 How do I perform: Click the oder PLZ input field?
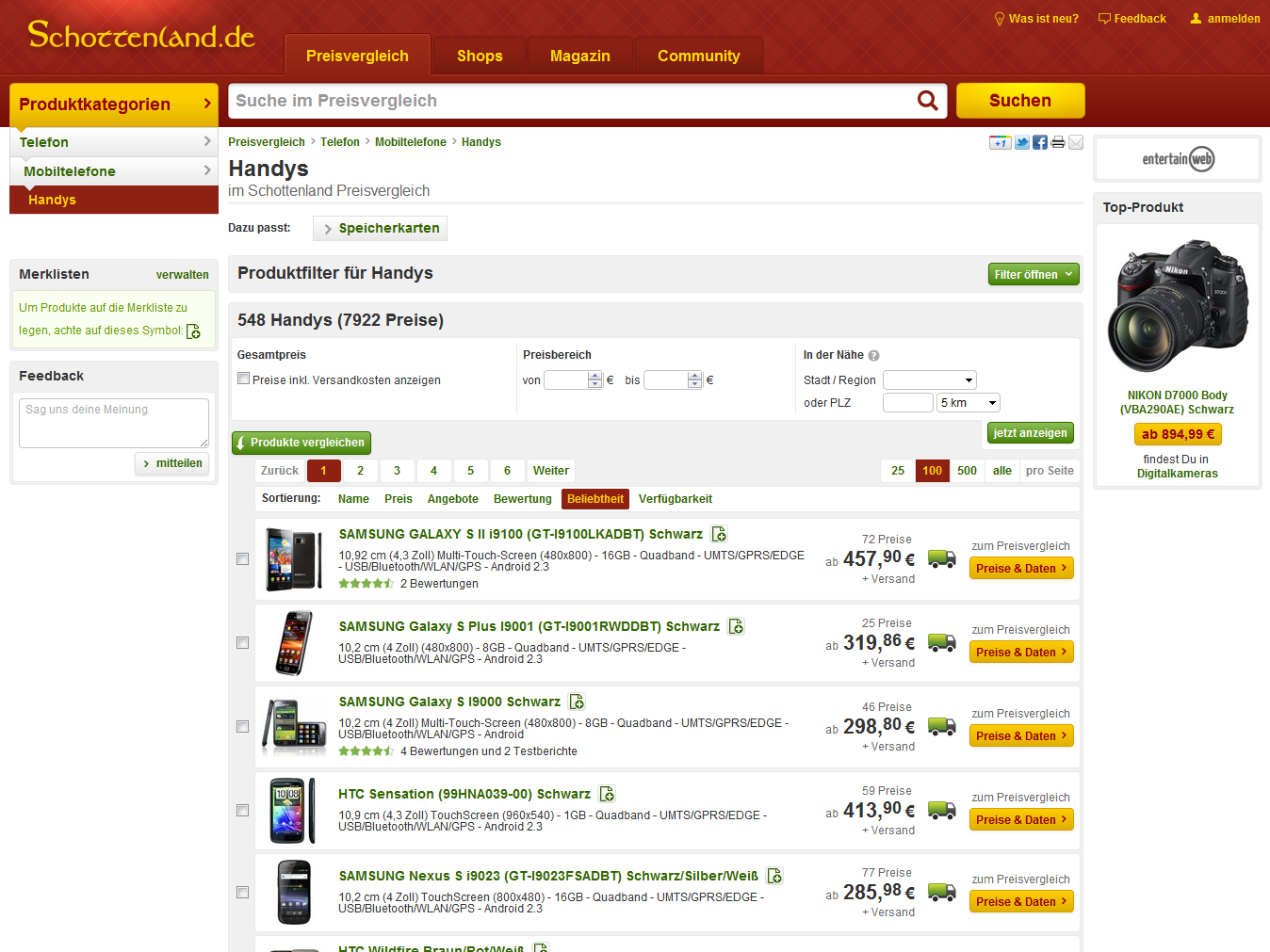[x=907, y=403]
